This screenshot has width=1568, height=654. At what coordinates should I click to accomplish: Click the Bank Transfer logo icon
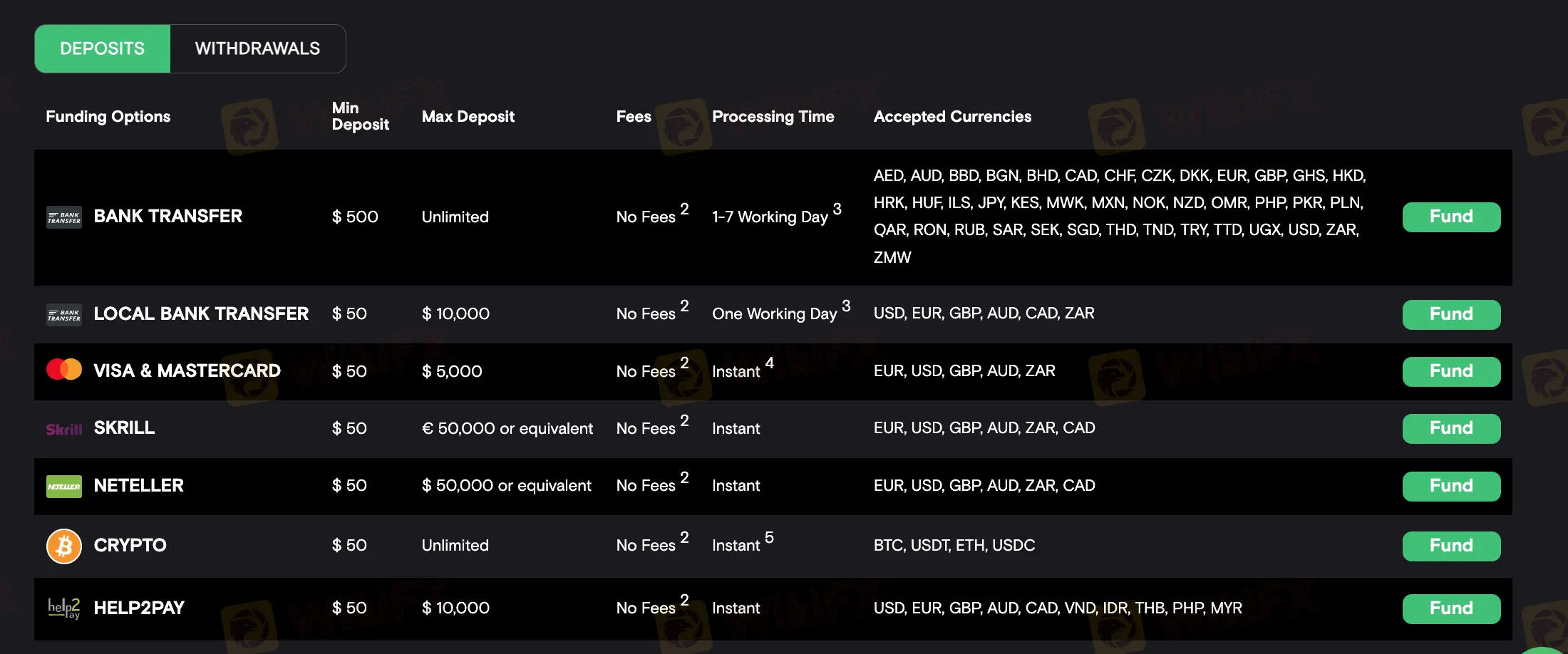(64, 217)
